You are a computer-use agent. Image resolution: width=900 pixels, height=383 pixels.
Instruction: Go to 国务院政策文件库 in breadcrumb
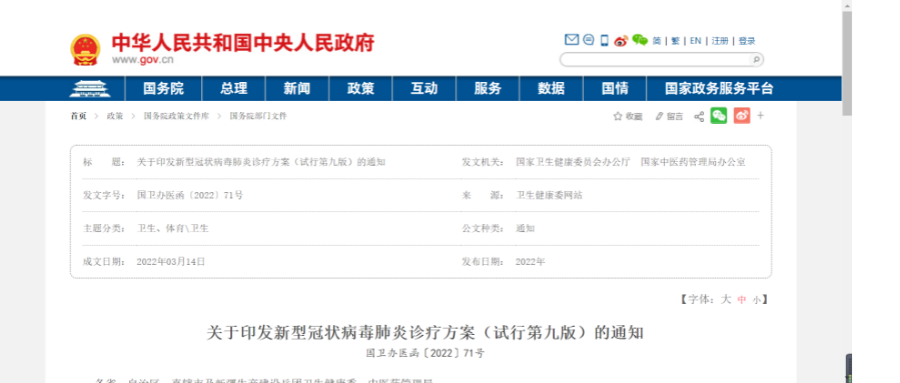tap(176, 116)
